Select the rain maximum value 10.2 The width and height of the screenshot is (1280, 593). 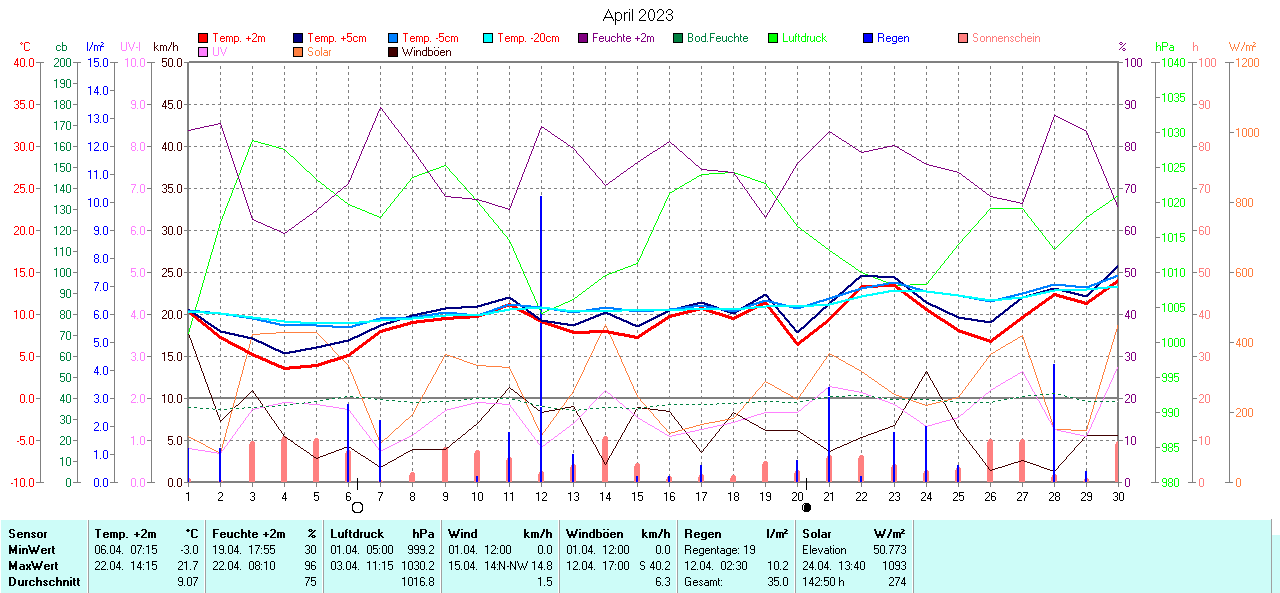(776, 566)
